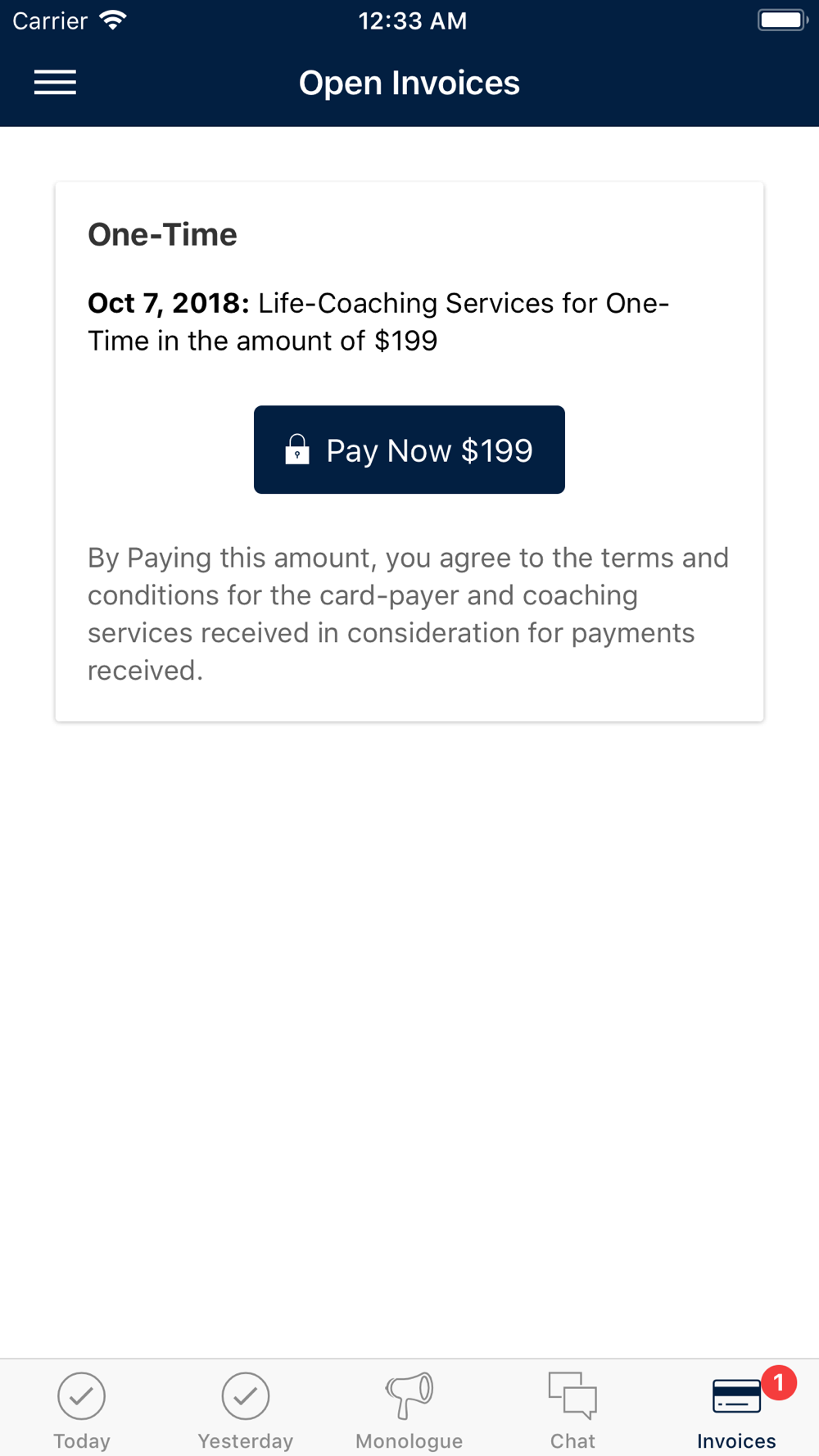Screen dimensions: 819x1456
Task: Tap the terms and conditions text
Action: (408, 614)
